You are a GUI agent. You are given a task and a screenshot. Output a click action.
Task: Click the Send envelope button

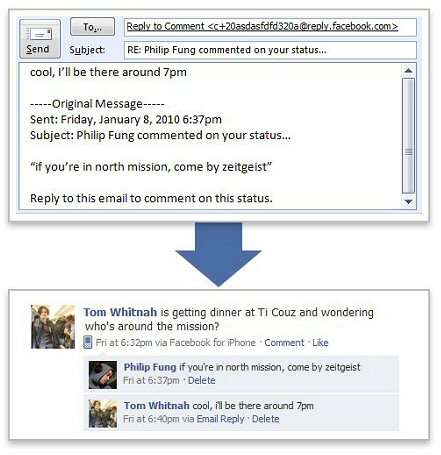(40, 39)
